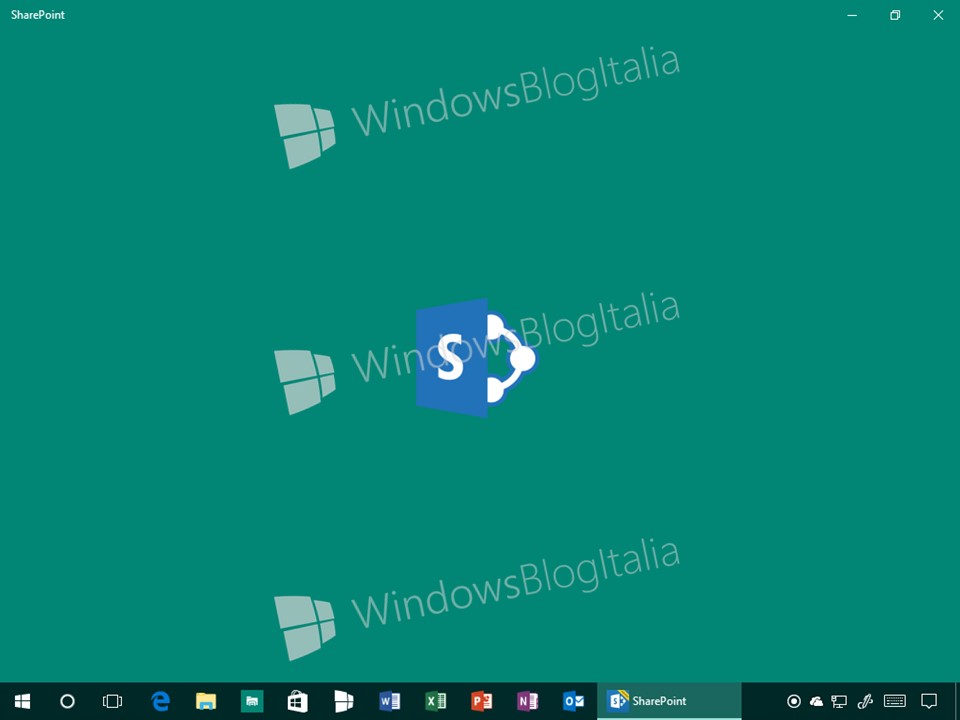Open the yellow File Explorer icon
The image size is (960, 720).
coord(206,701)
